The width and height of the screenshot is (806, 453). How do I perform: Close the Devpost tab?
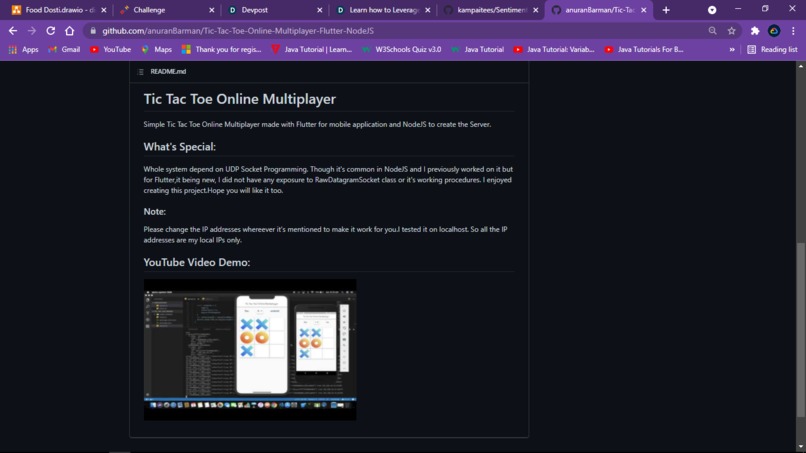tap(320, 10)
